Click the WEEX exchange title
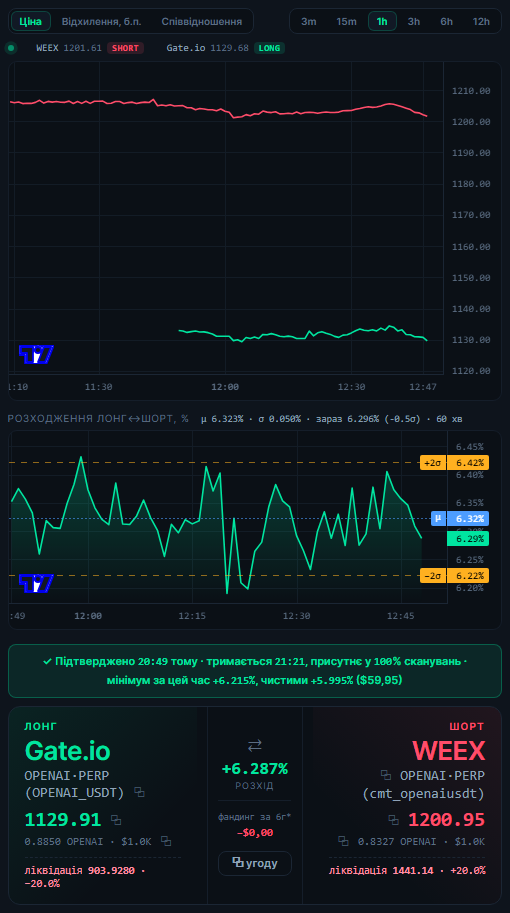 click(x=449, y=751)
